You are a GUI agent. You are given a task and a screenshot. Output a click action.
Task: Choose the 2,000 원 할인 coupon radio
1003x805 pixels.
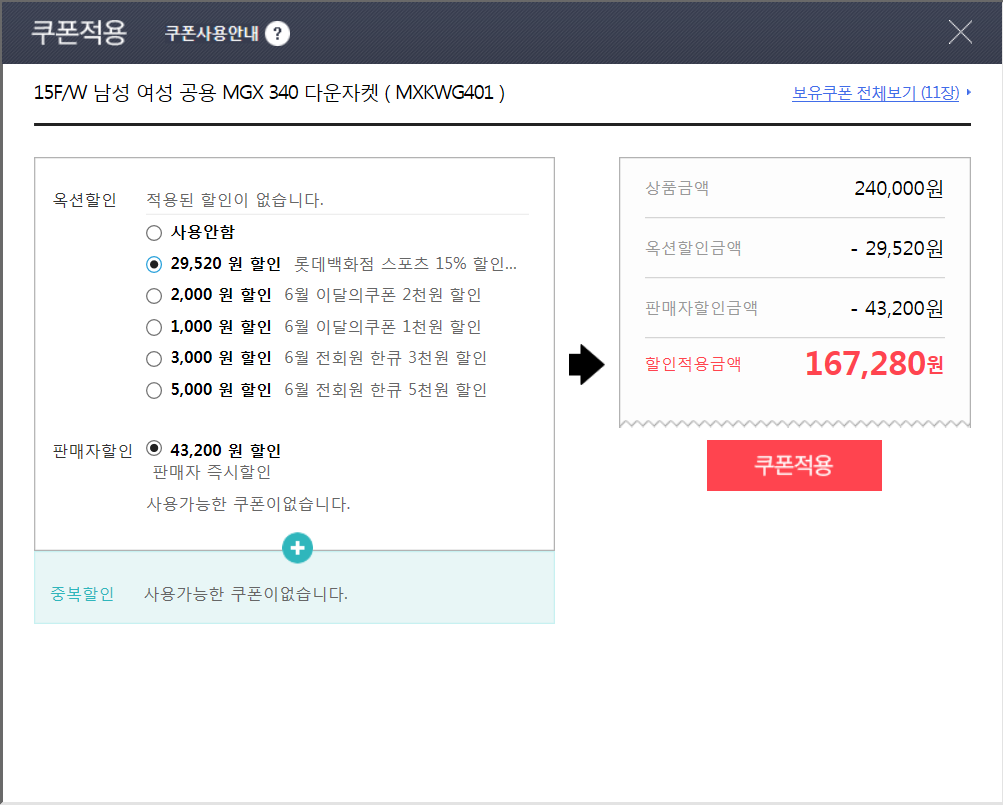[154, 295]
